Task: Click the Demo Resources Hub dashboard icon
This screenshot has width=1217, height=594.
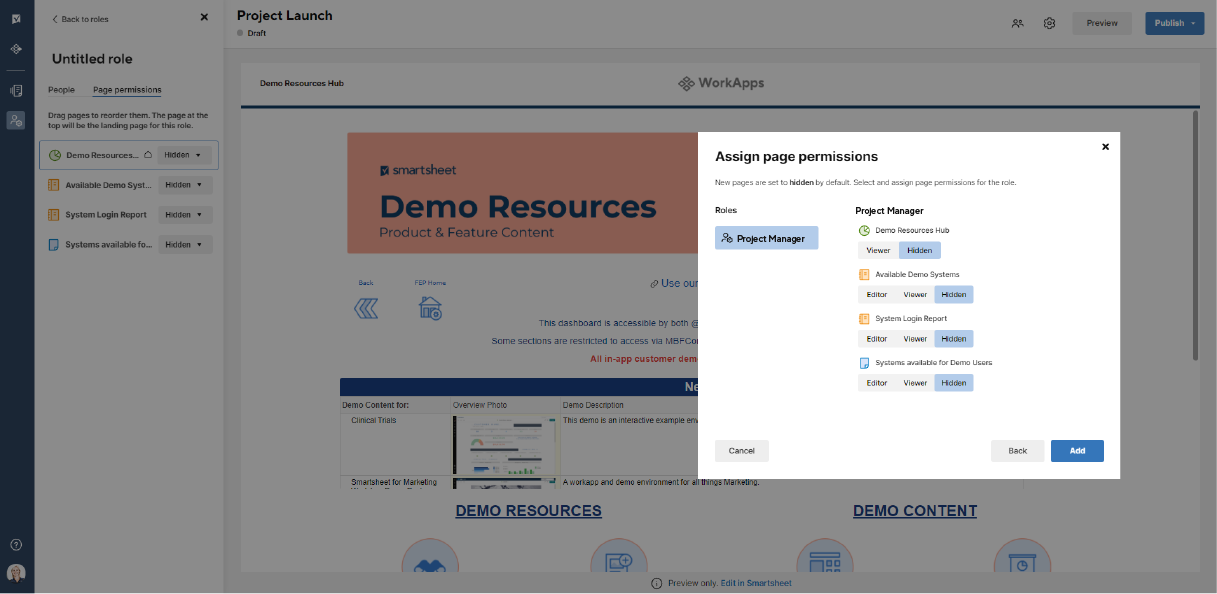Action: 864,229
